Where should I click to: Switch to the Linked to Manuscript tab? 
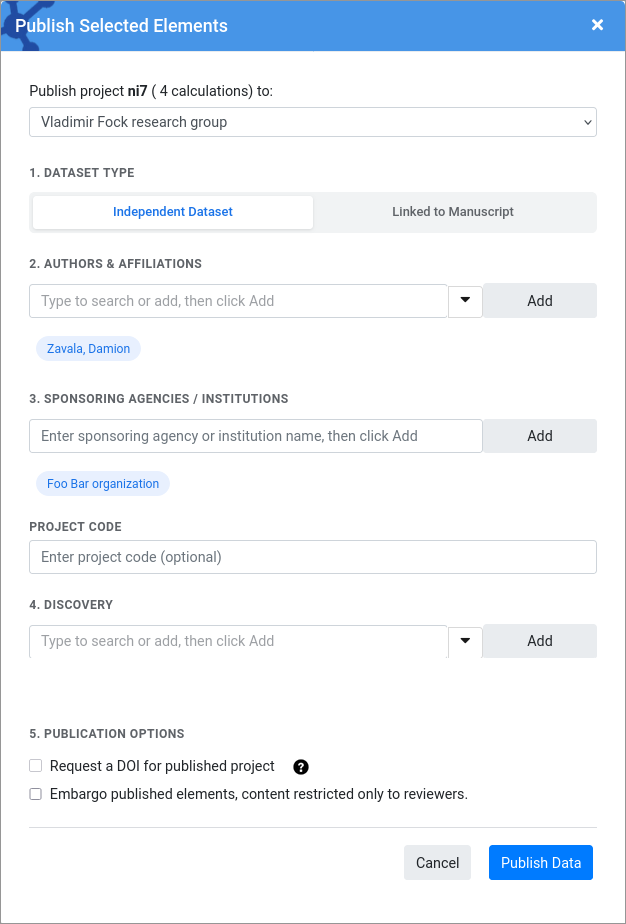tap(454, 212)
